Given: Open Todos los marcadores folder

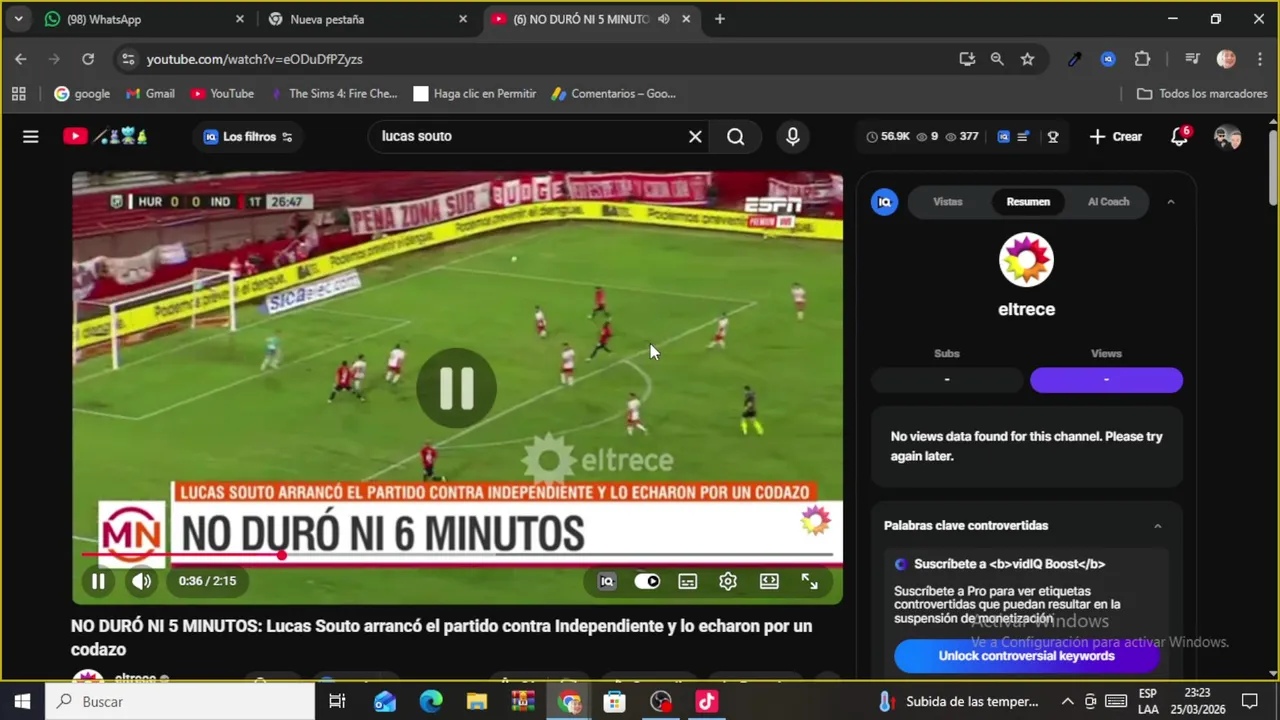Looking at the screenshot, I should pyautogui.click(x=1202, y=94).
